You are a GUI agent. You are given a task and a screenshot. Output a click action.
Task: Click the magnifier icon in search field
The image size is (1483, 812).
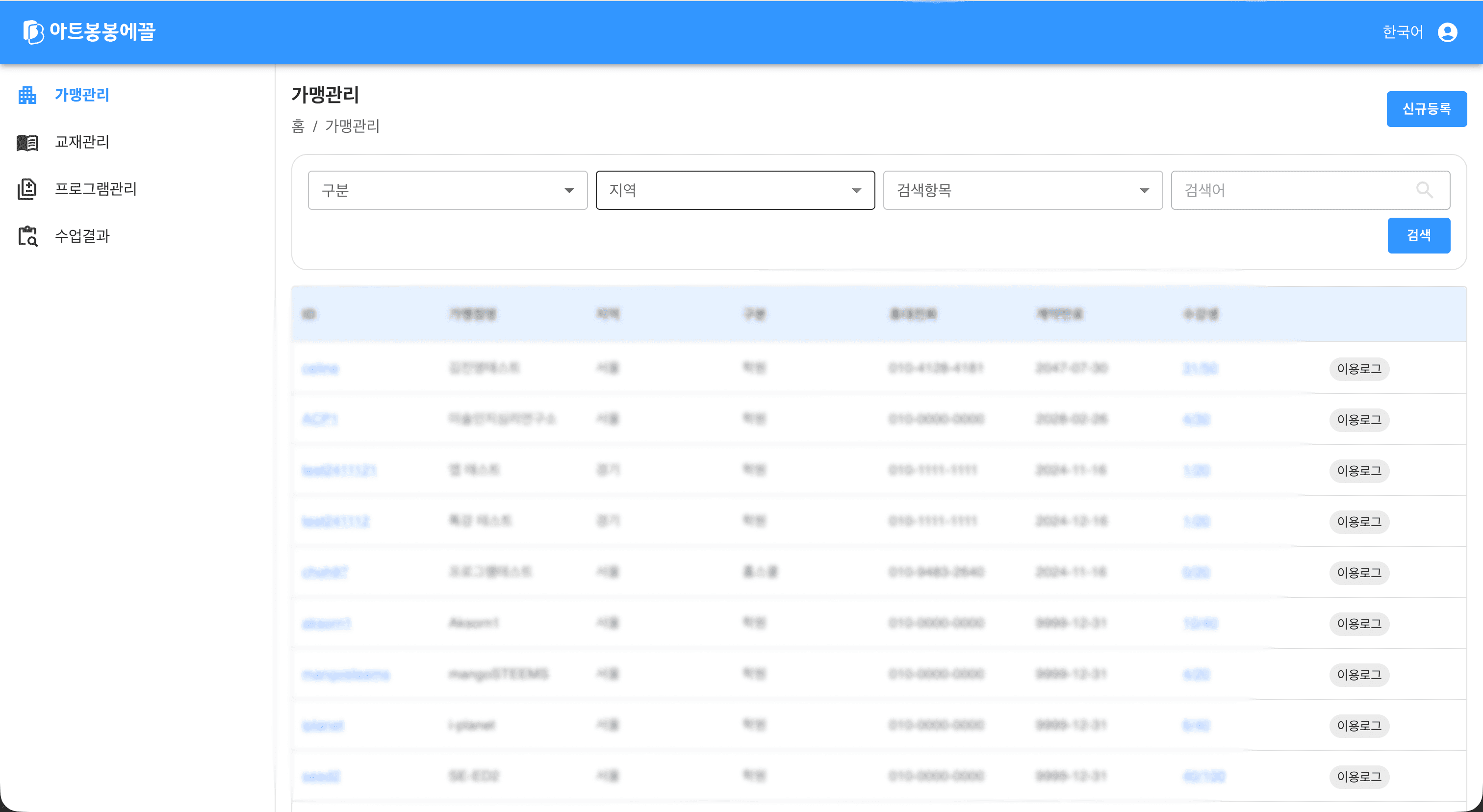(x=1424, y=190)
